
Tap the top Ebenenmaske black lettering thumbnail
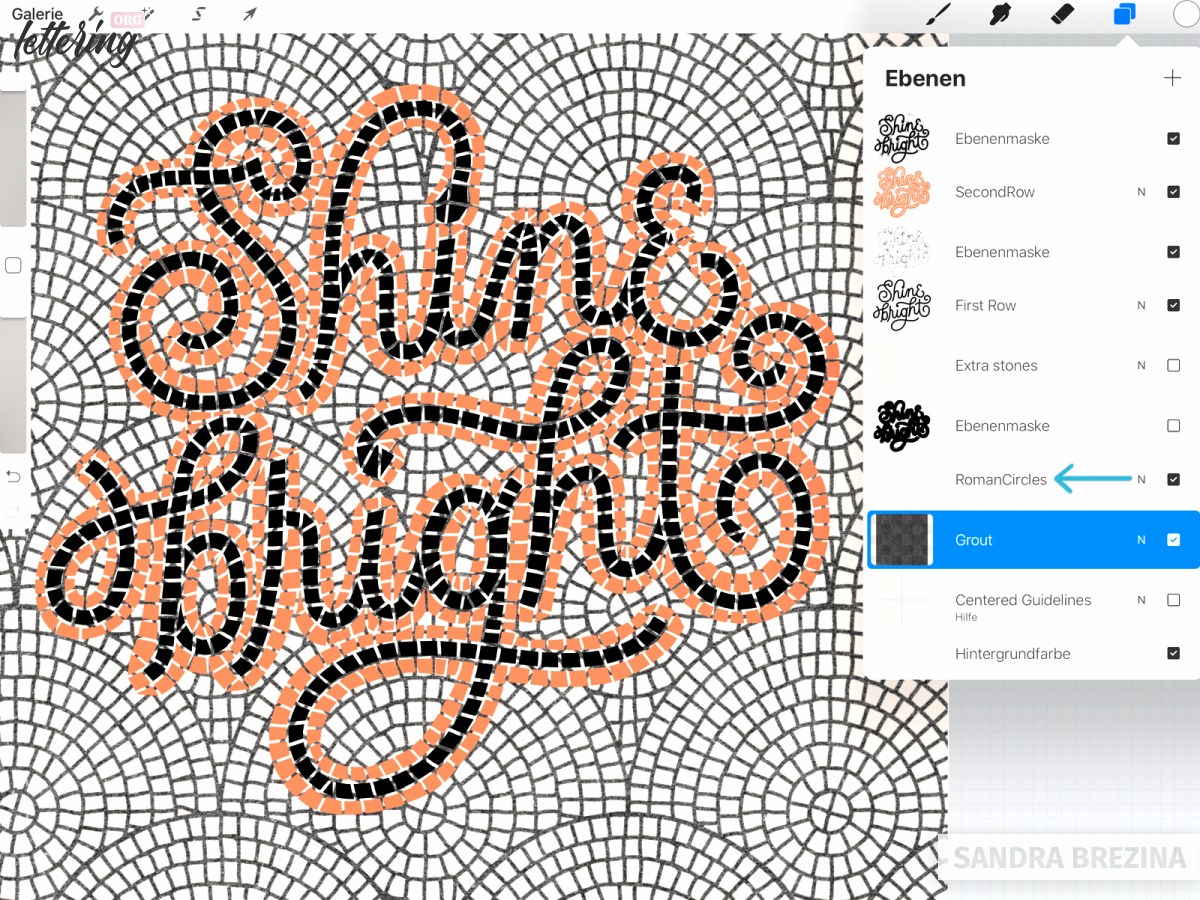pos(902,139)
